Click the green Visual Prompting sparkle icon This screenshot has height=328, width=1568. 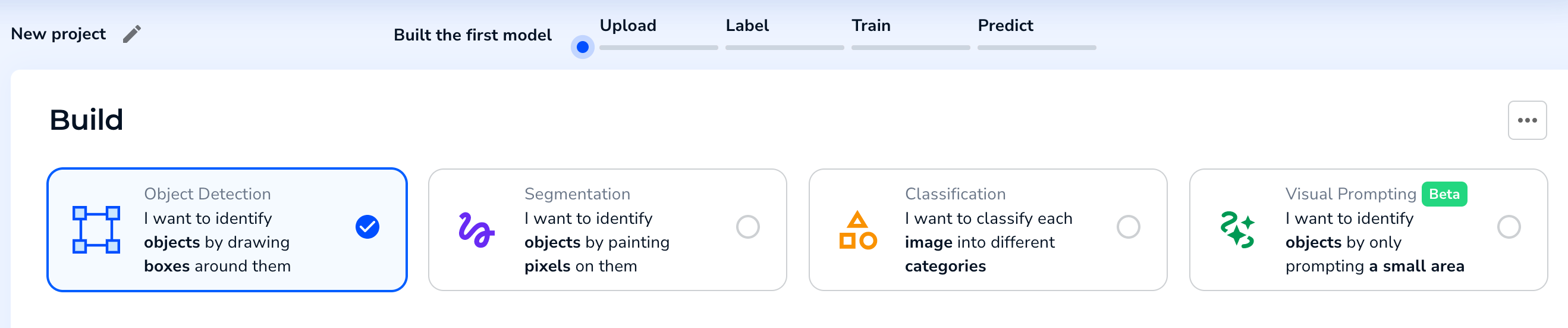(x=1237, y=230)
